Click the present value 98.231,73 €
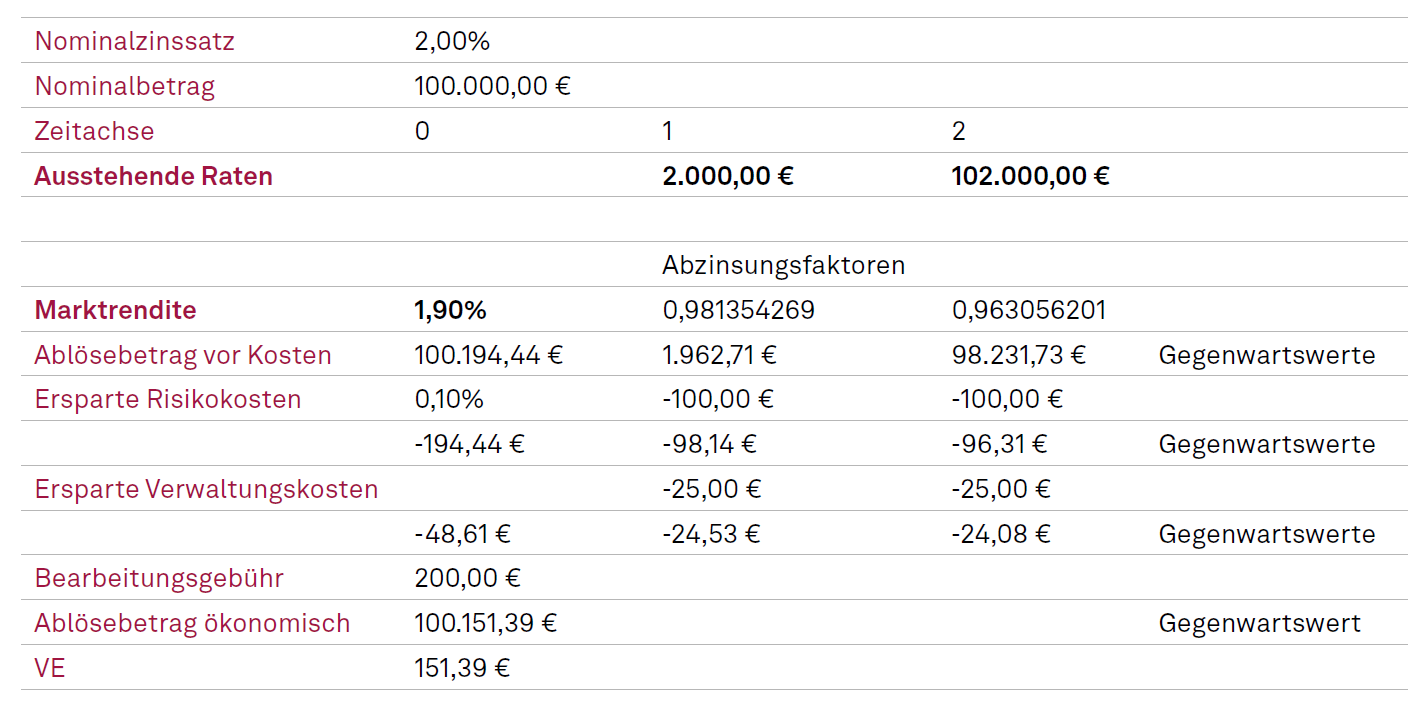The image size is (1418, 702). pos(1018,355)
